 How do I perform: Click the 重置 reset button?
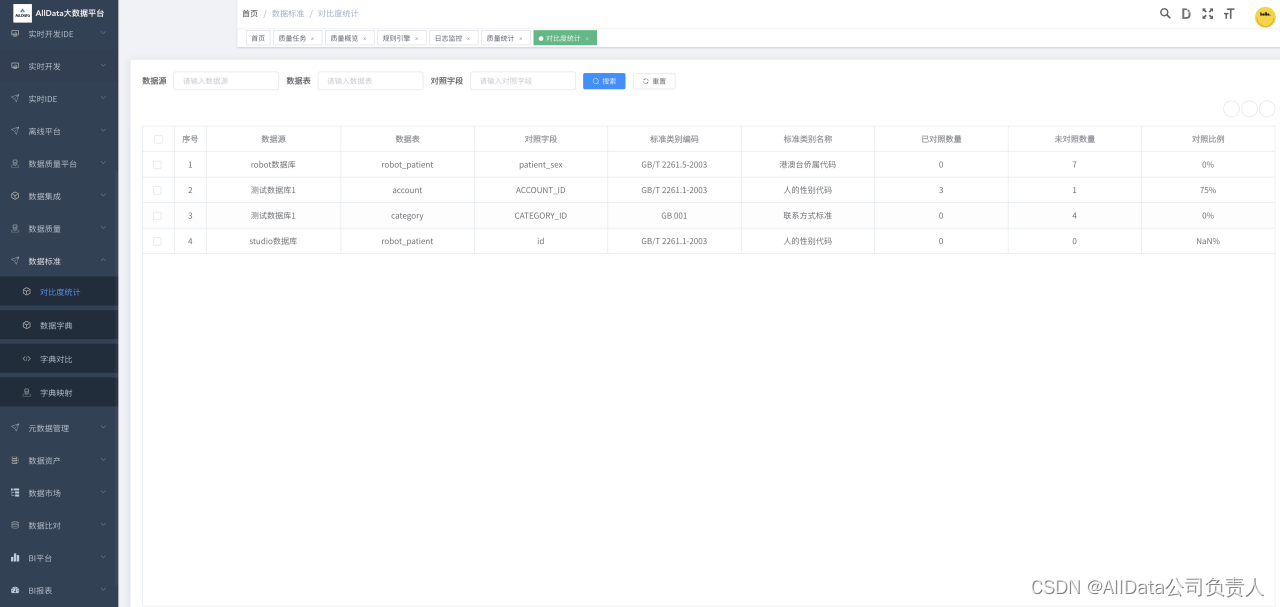coord(654,81)
